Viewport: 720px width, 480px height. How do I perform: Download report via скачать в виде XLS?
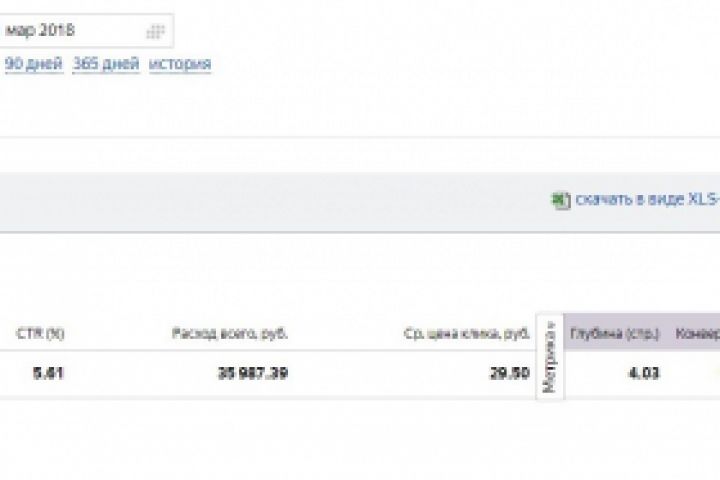[x=647, y=200]
